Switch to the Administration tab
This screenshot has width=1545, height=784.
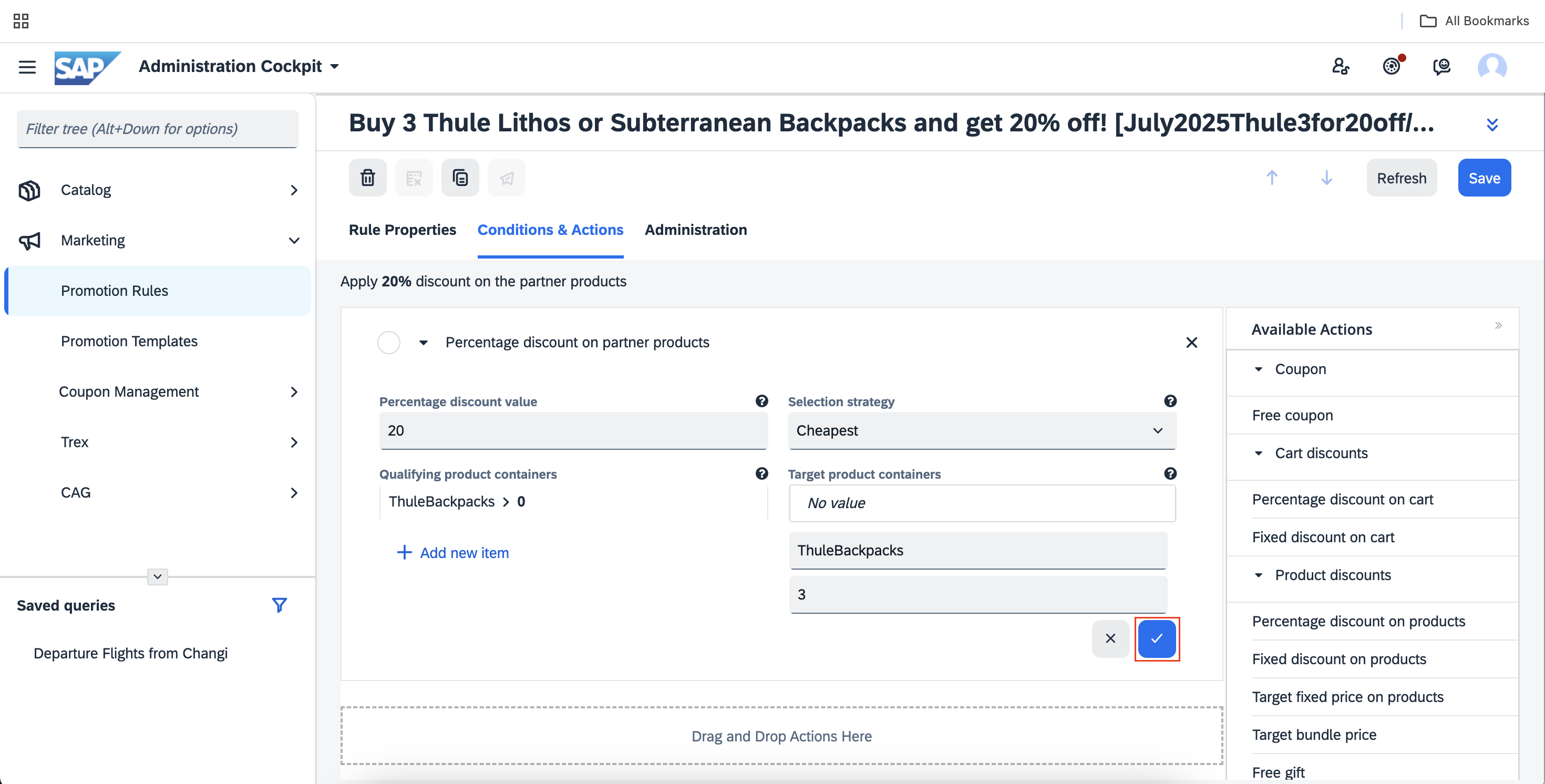point(696,230)
